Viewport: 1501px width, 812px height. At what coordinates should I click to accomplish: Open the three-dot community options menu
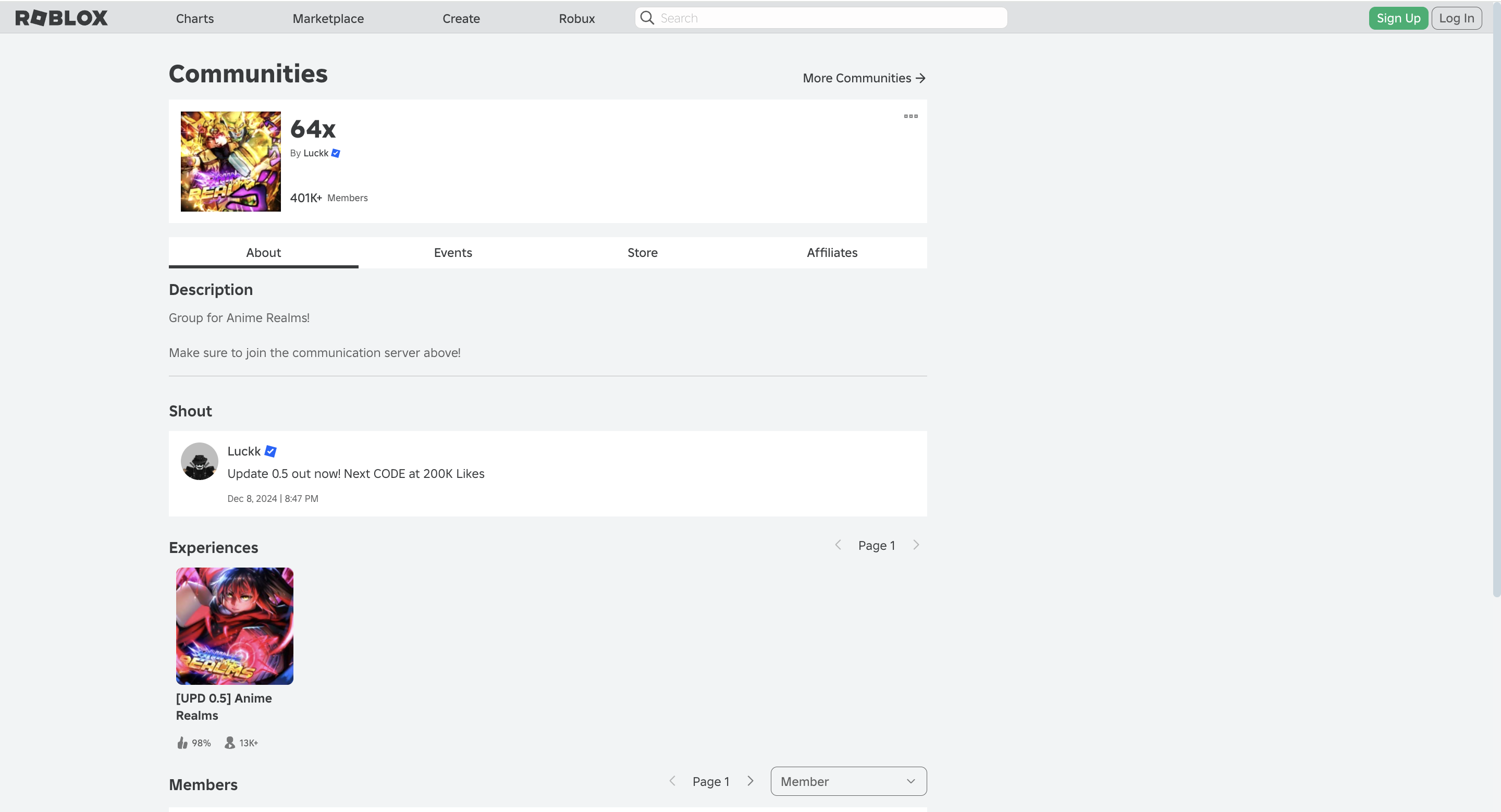point(911,117)
